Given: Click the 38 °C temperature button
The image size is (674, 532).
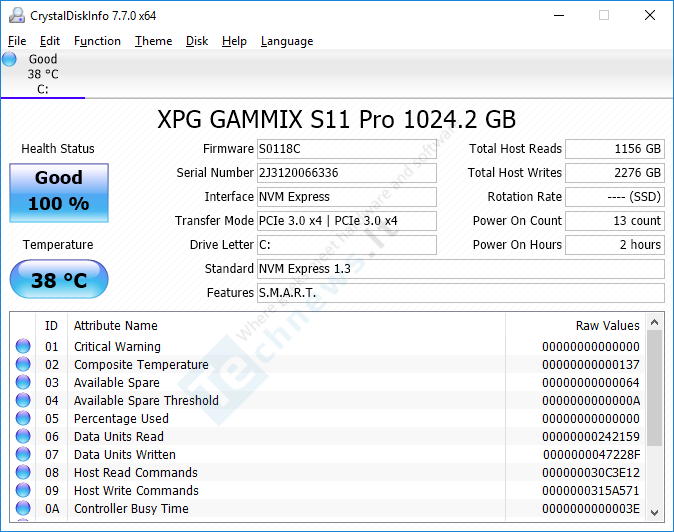Looking at the screenshot, I should click(59, 279).
